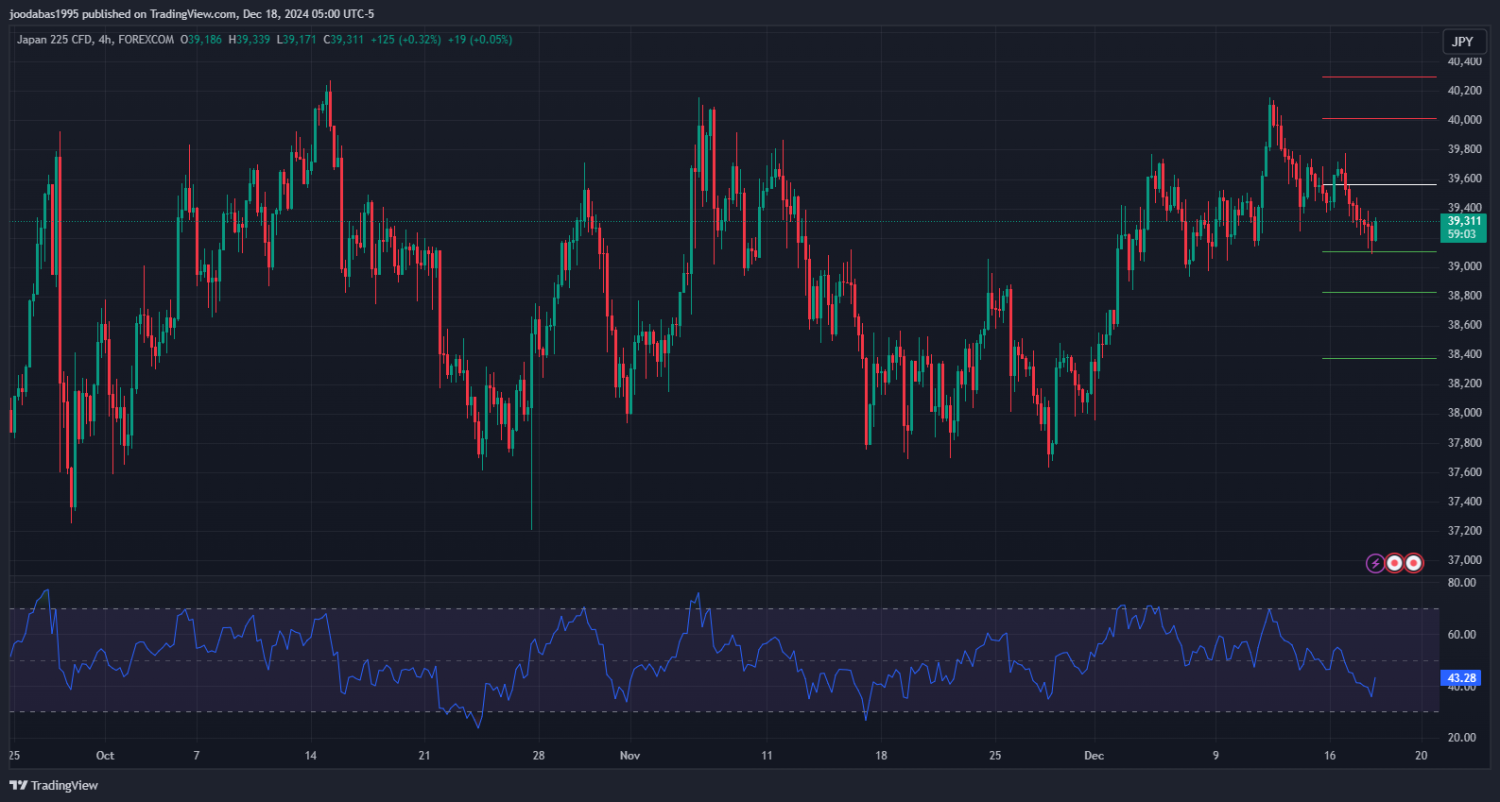Click the 21 date label on time axis
This screenshot has width=1500, height=802.
coord(424,756)
